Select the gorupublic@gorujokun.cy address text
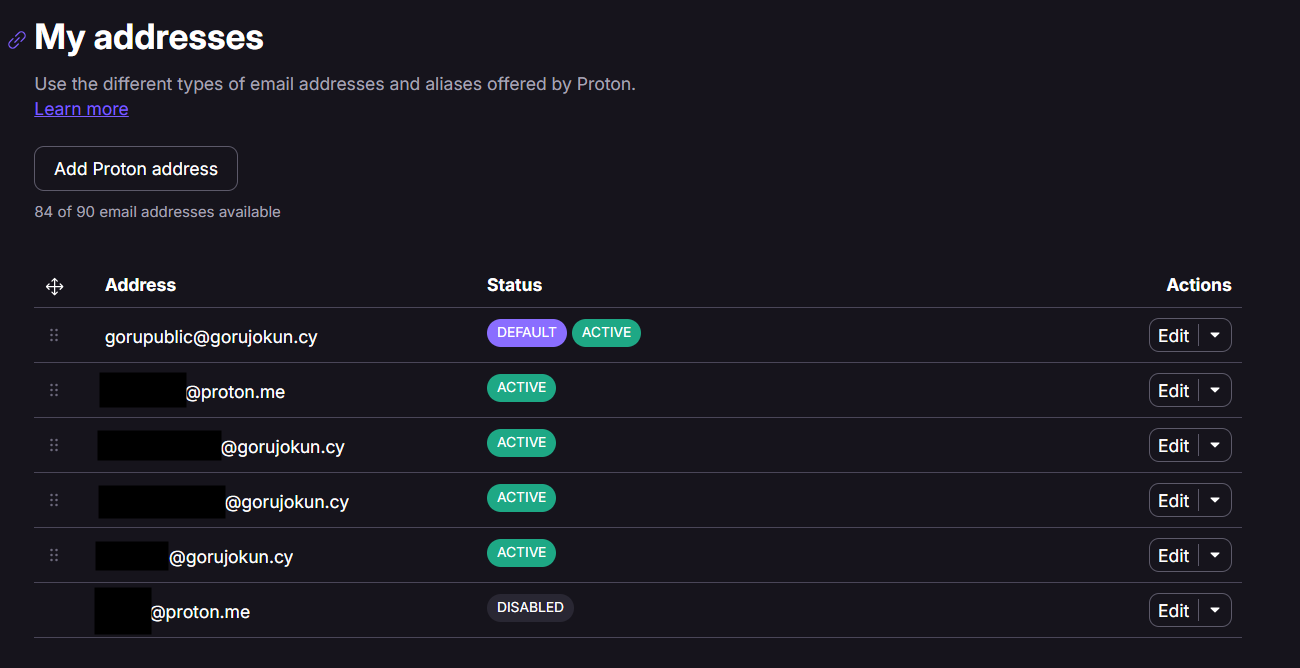1300x668 pixels. tap(211, 337)
